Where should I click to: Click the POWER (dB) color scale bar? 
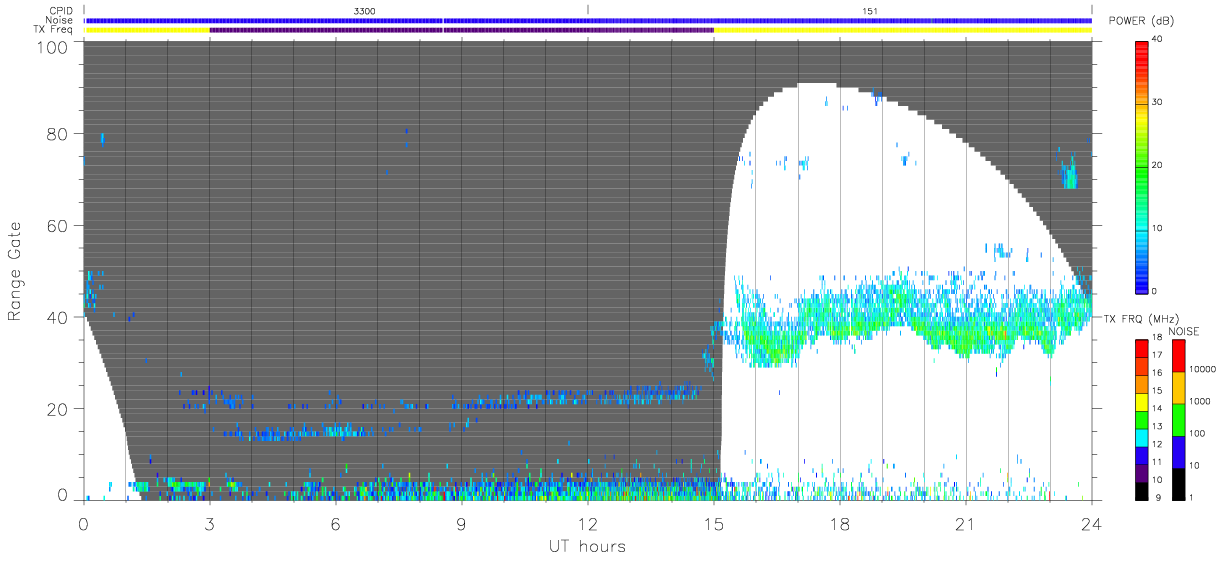coord(1142,166)
